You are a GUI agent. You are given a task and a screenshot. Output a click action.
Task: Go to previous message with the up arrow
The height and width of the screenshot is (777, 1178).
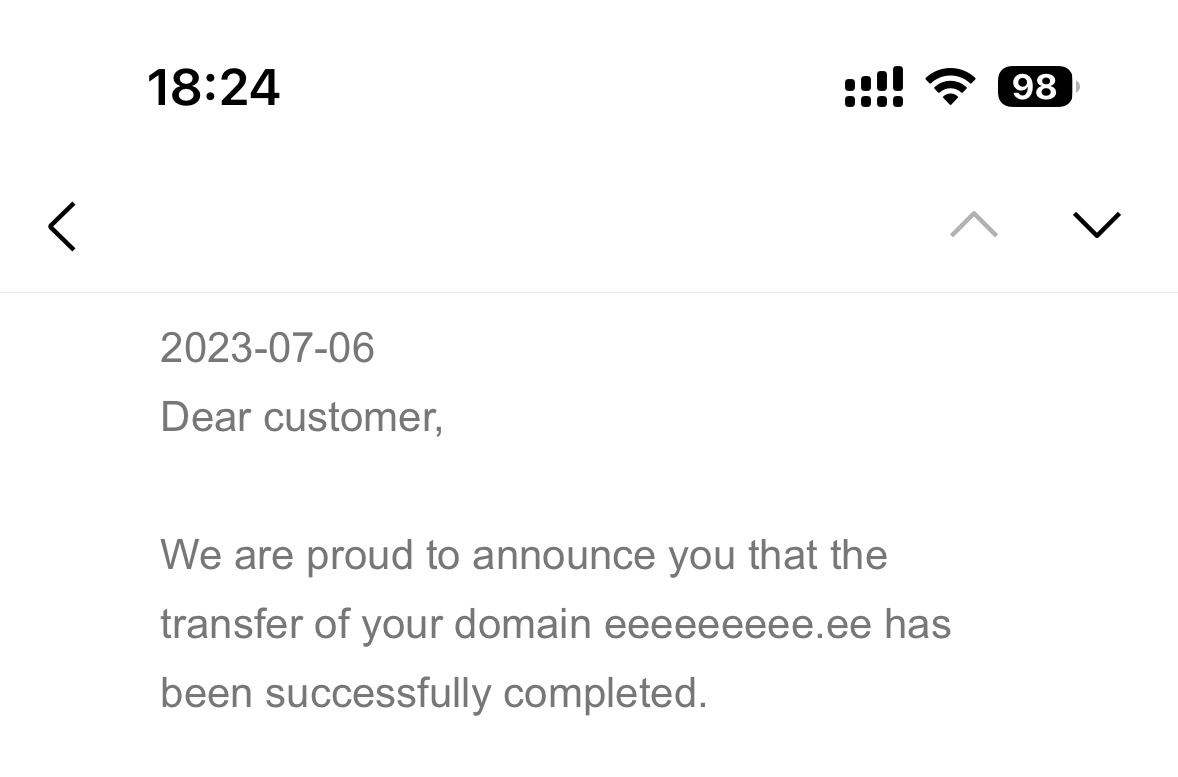[x=973, y=226]
